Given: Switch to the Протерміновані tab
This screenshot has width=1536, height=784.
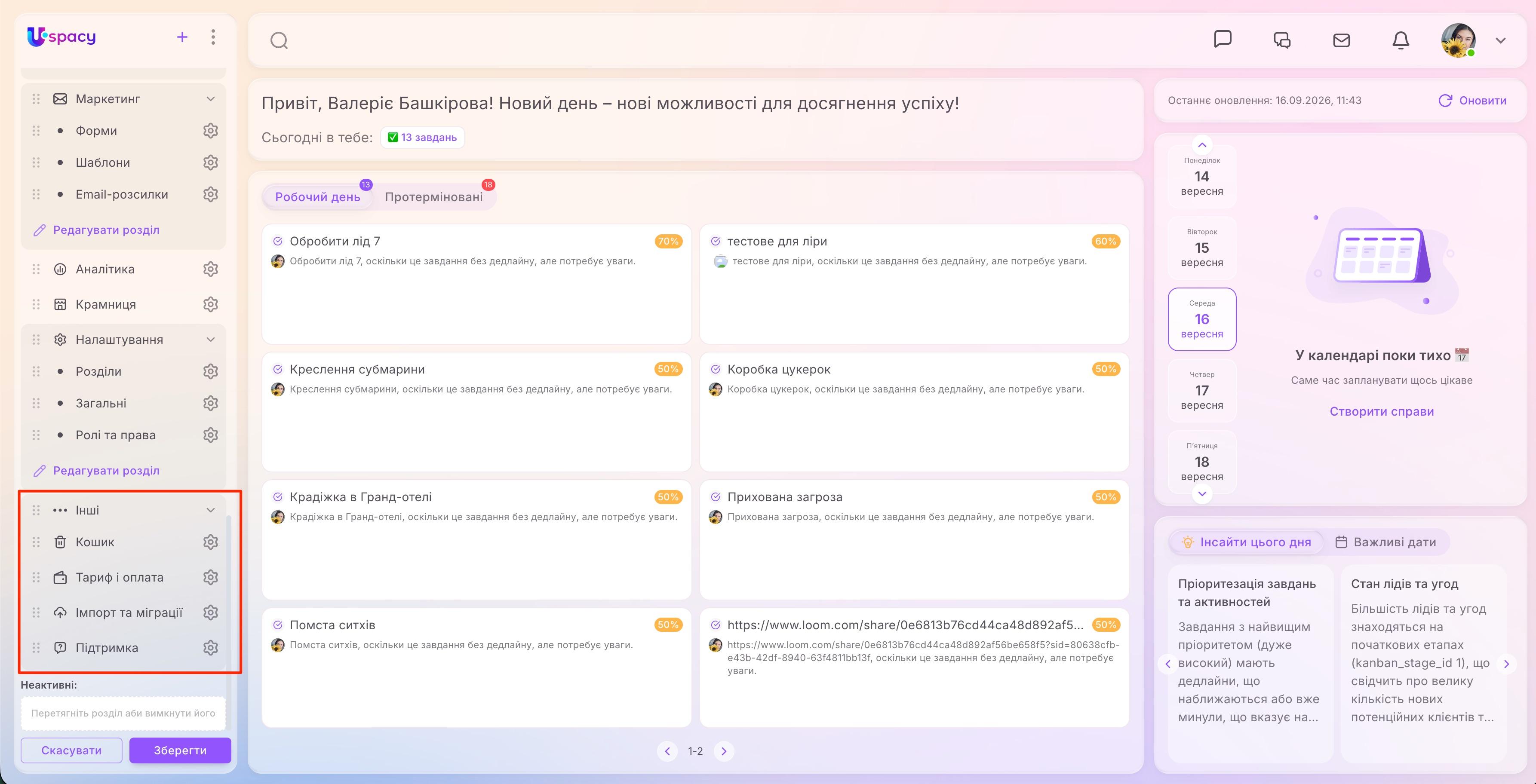Looking at the screenshot, I should pyautogui.click(x=433, y=197).
